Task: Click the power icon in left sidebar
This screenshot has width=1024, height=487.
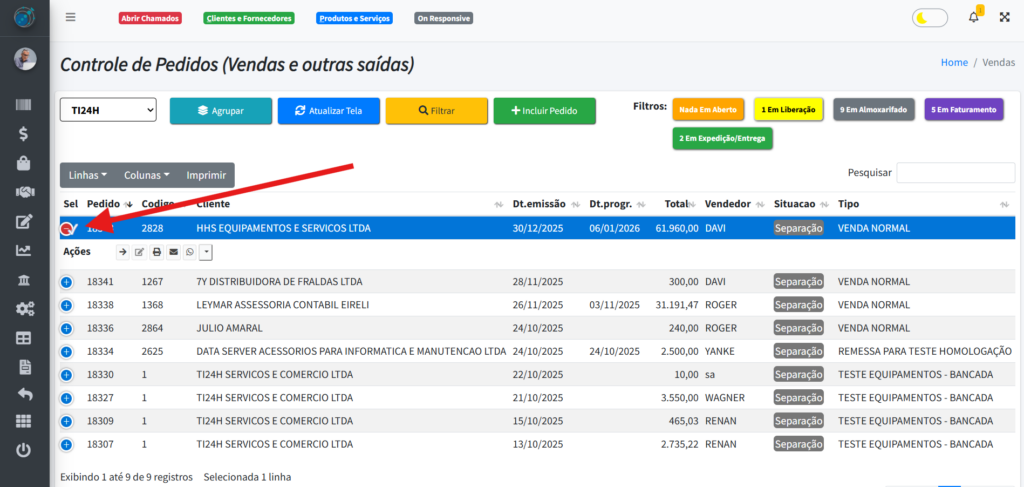Action: click(x=24, y=450)
